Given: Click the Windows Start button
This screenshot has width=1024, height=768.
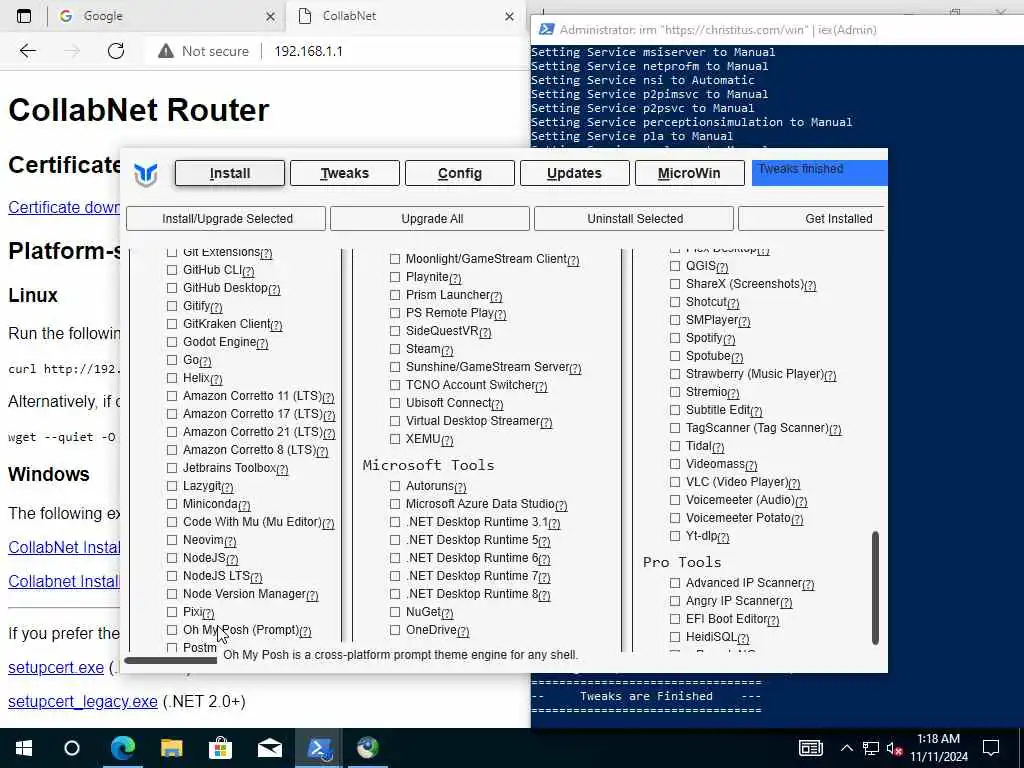Looking at the screenshot, I should pos(24,748).
